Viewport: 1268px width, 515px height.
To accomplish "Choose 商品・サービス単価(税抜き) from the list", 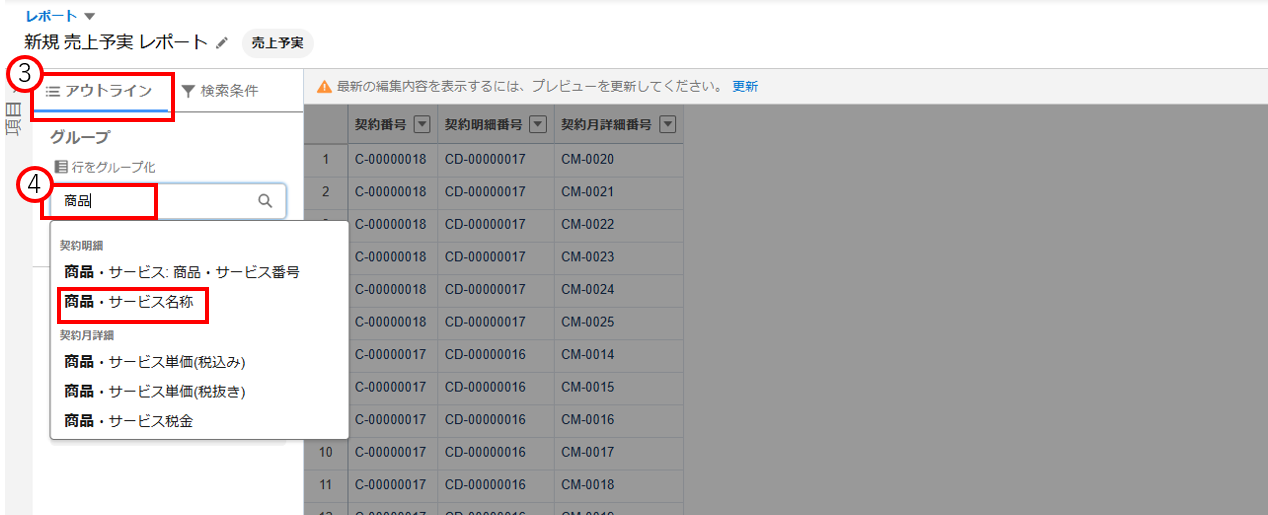I will 155,391.
